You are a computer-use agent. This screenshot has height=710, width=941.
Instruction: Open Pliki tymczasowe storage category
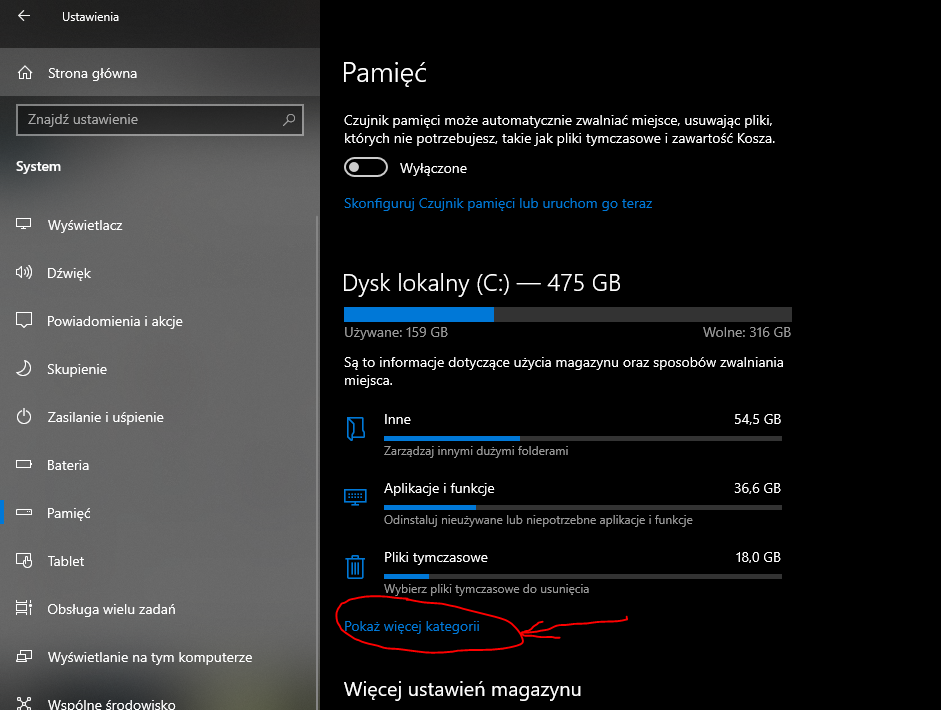tap(564, 573)
